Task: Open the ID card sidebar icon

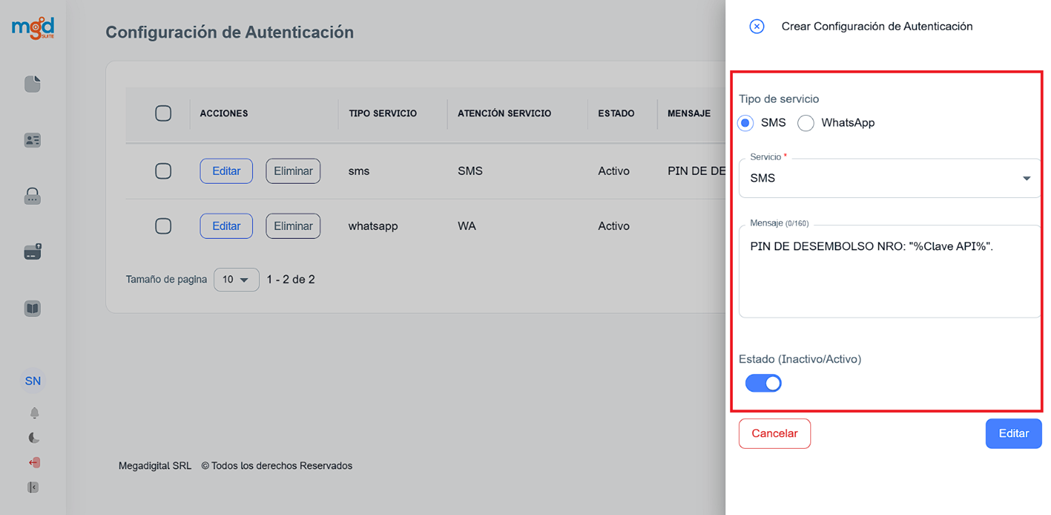Action: pyautogui.click(x=33, y=141)
